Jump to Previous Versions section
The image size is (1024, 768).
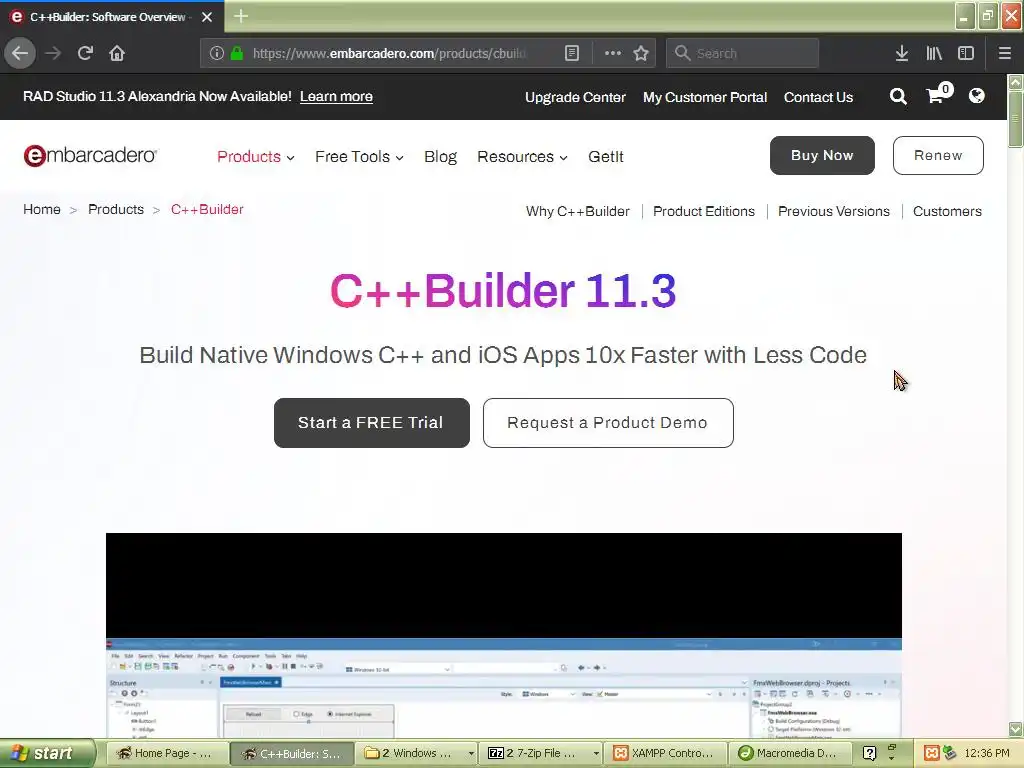pos(834,212)
